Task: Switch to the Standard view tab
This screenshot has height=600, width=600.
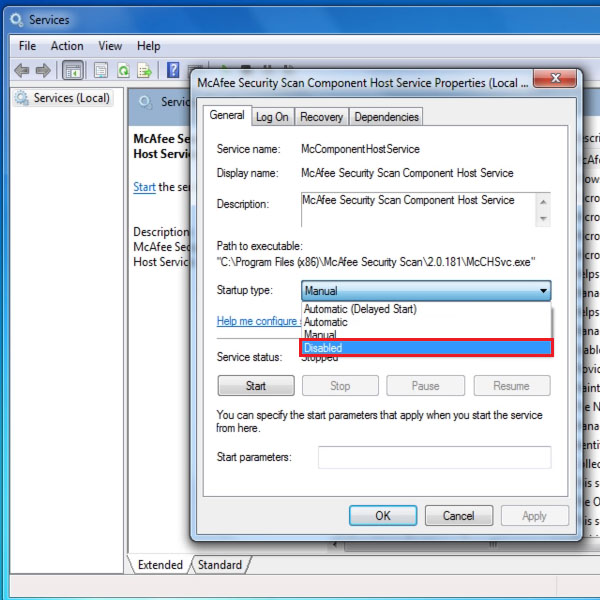Action: (220, 565)
